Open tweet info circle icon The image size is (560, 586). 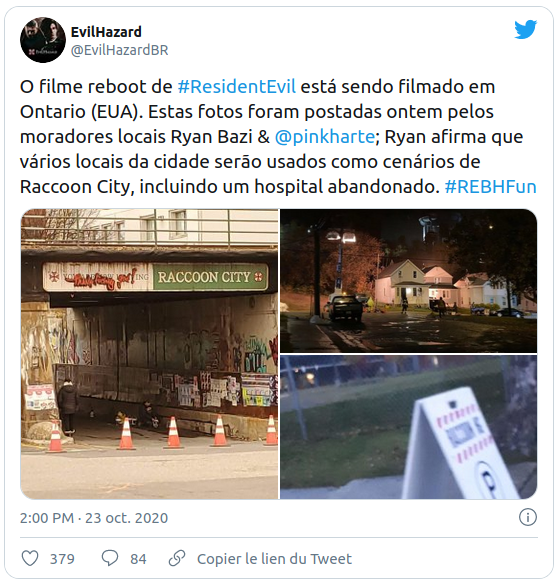click(x=528, y=518)
